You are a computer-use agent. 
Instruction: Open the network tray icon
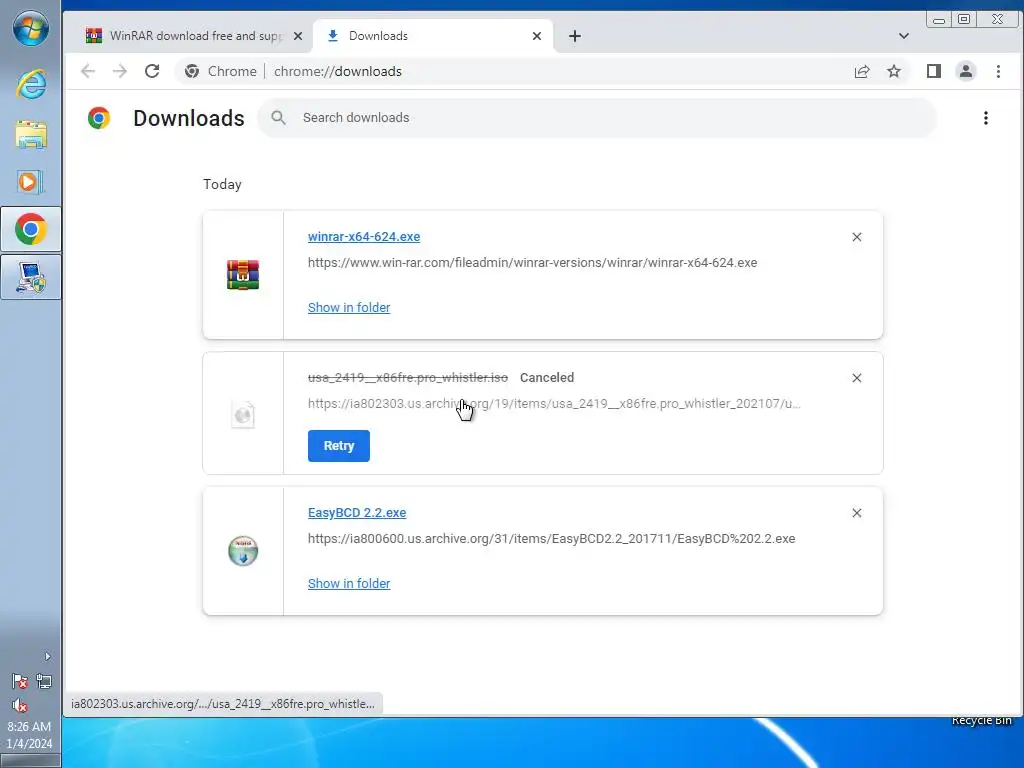tap(44, 682)
